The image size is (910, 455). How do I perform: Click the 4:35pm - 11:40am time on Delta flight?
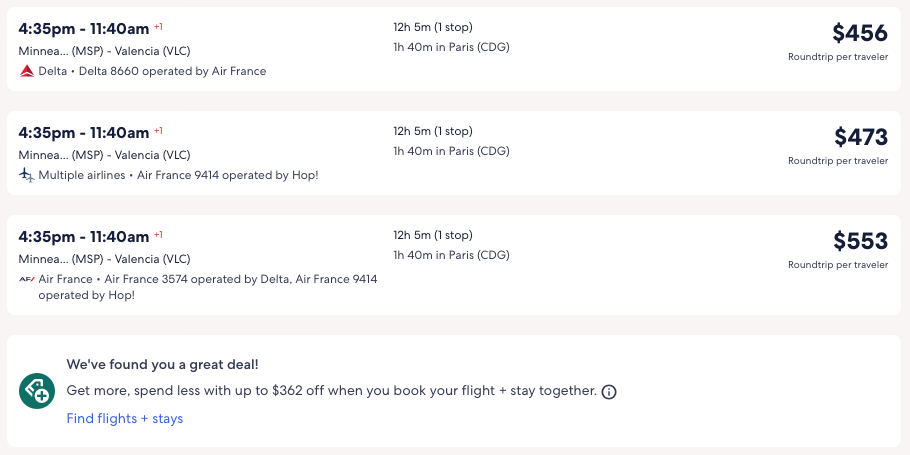click(84, 28)
